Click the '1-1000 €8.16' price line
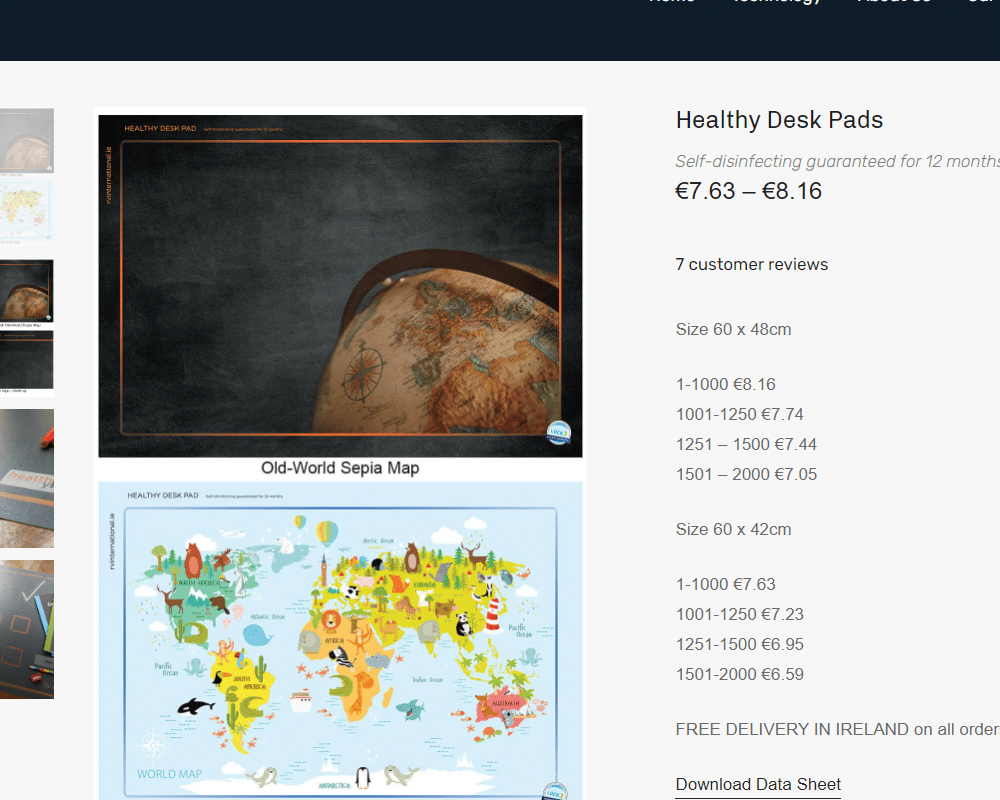This screenshot has height=800, width=1000. coord(726,384)
